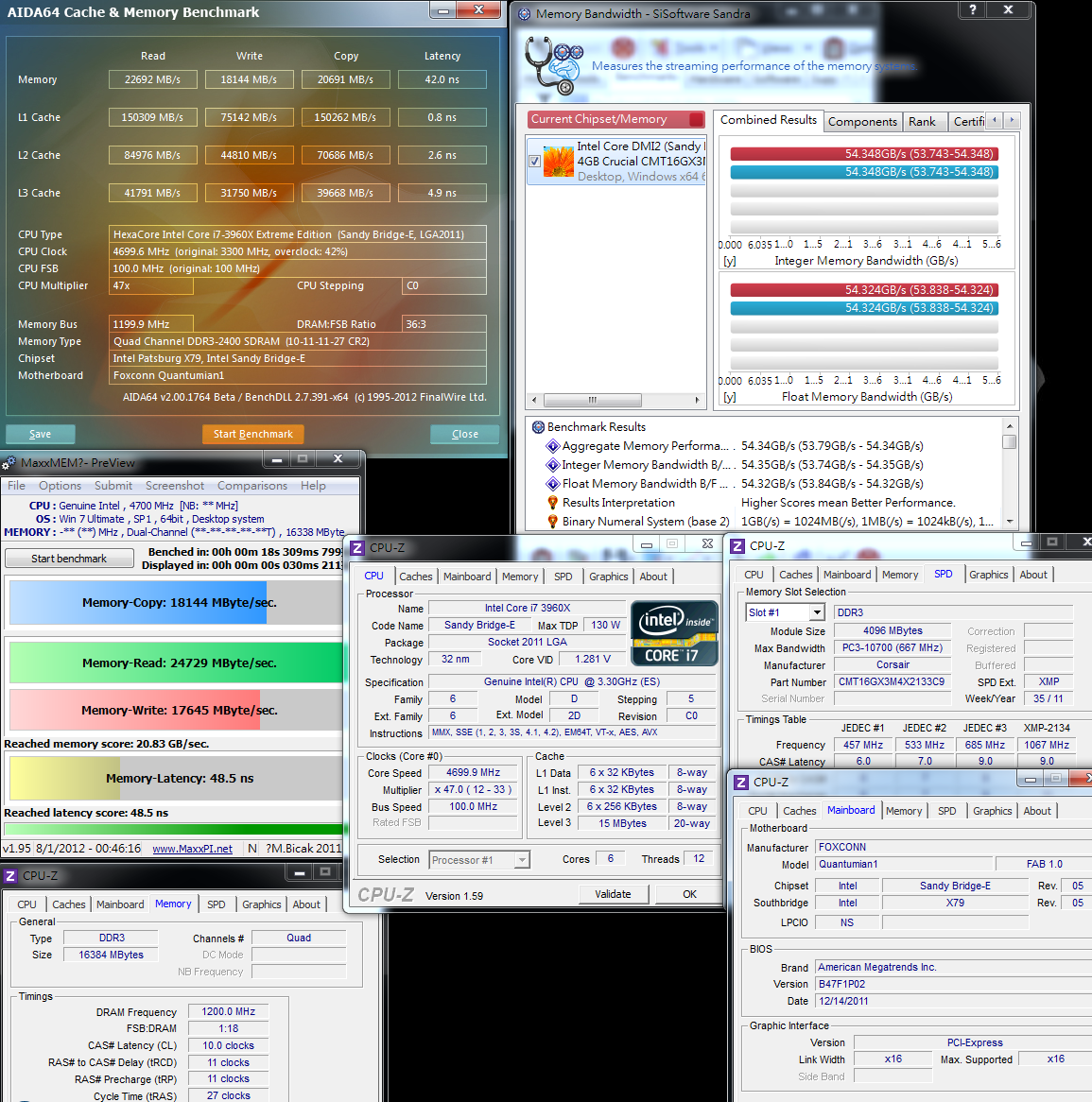Open the Screenshot menu in MaxxMEM
The image size is (1092, 1102).
174,486
